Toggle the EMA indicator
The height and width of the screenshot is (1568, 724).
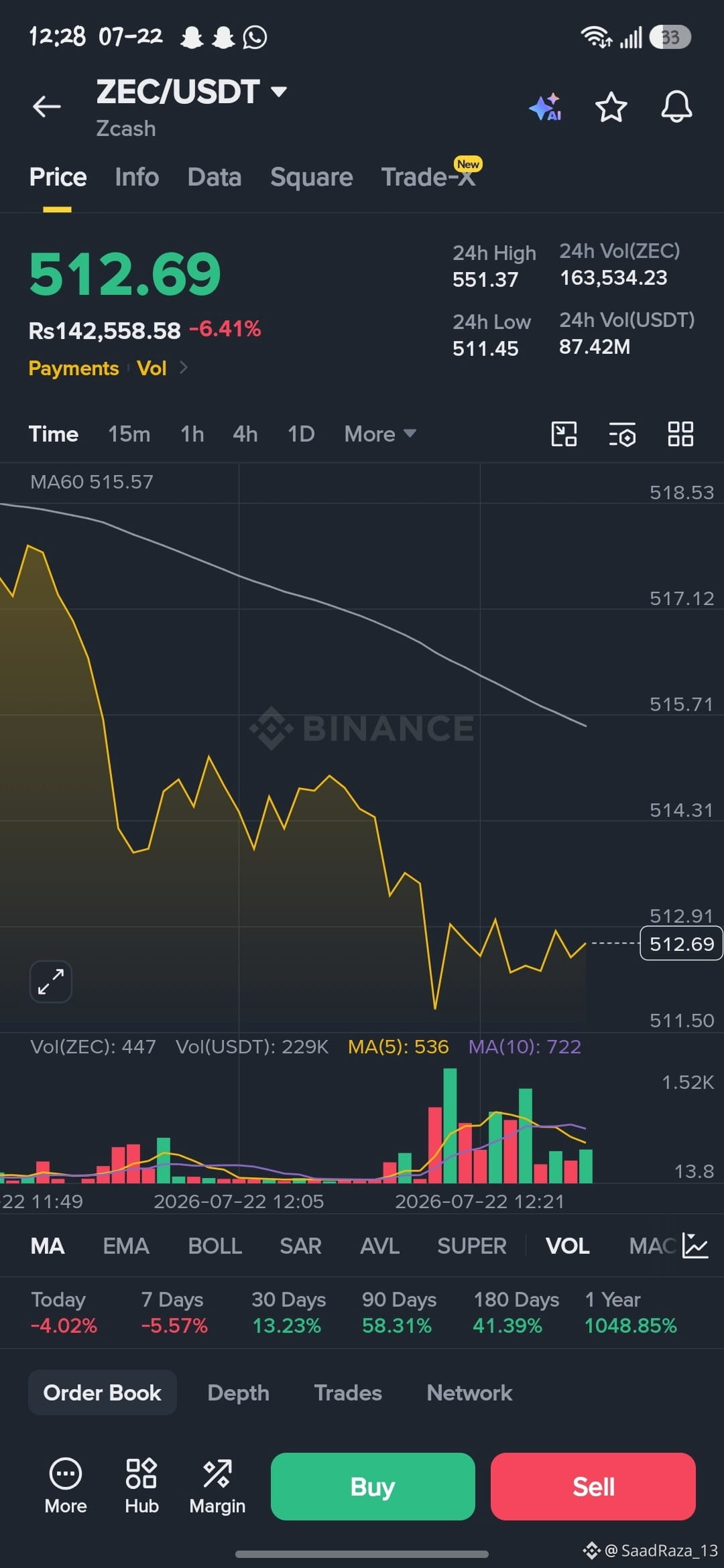126,1246
